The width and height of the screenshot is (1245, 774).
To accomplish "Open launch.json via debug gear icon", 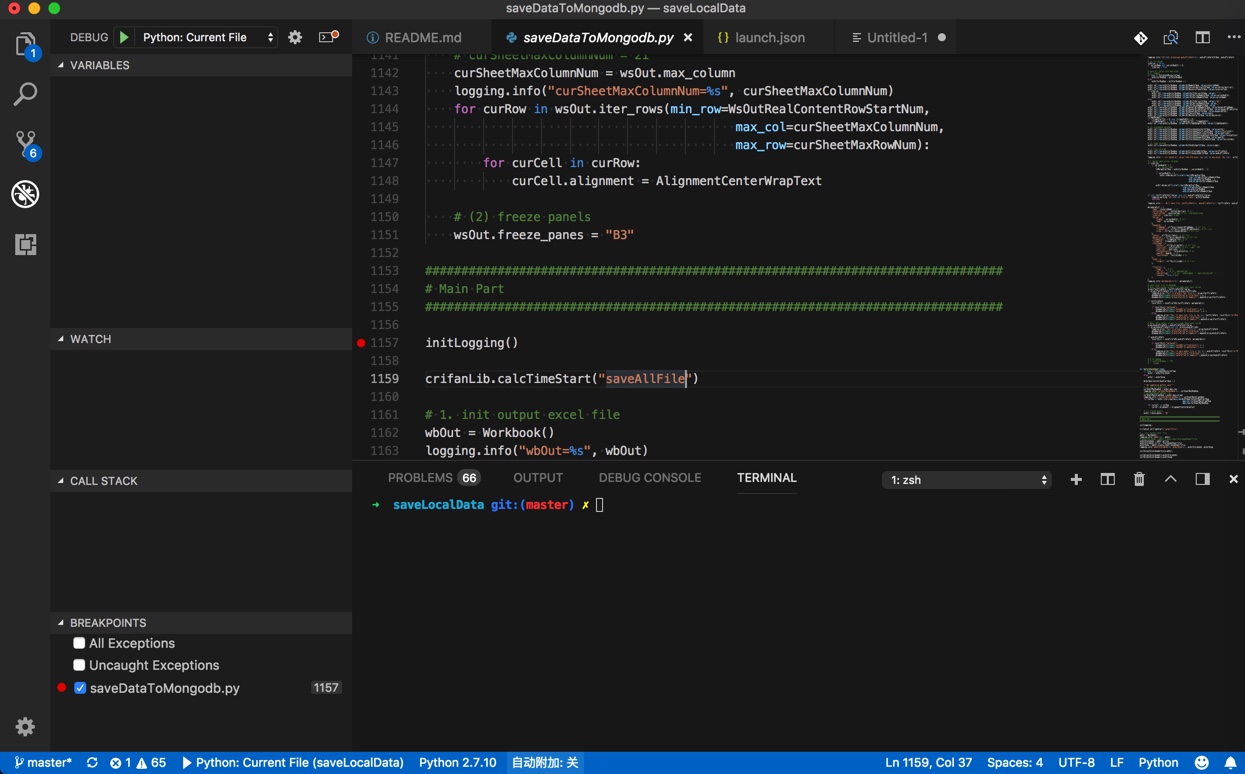I will coord(295,37).
